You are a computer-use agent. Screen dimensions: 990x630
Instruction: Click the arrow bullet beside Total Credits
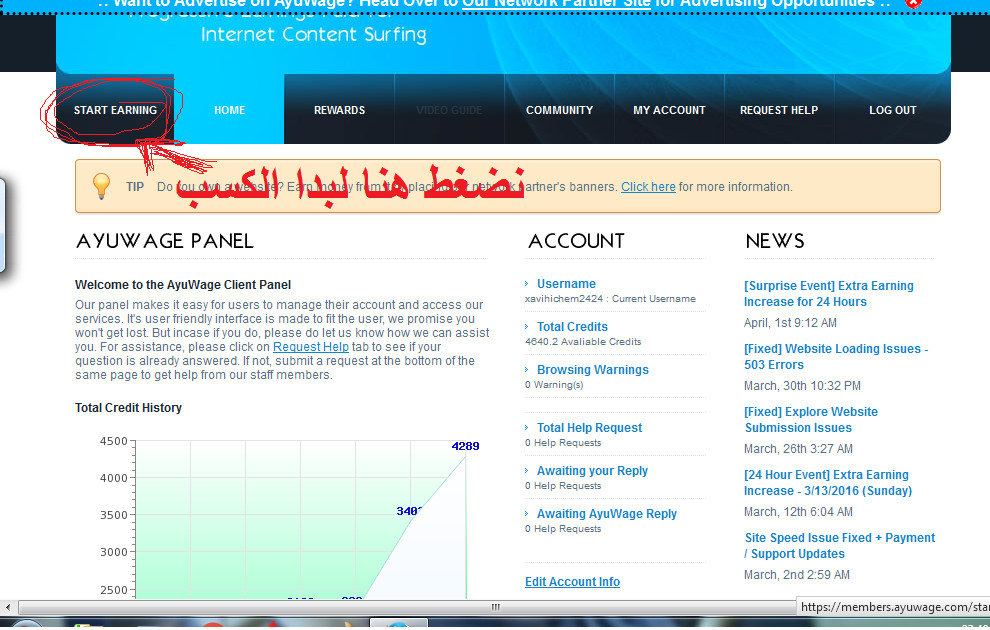pos(527,326)
